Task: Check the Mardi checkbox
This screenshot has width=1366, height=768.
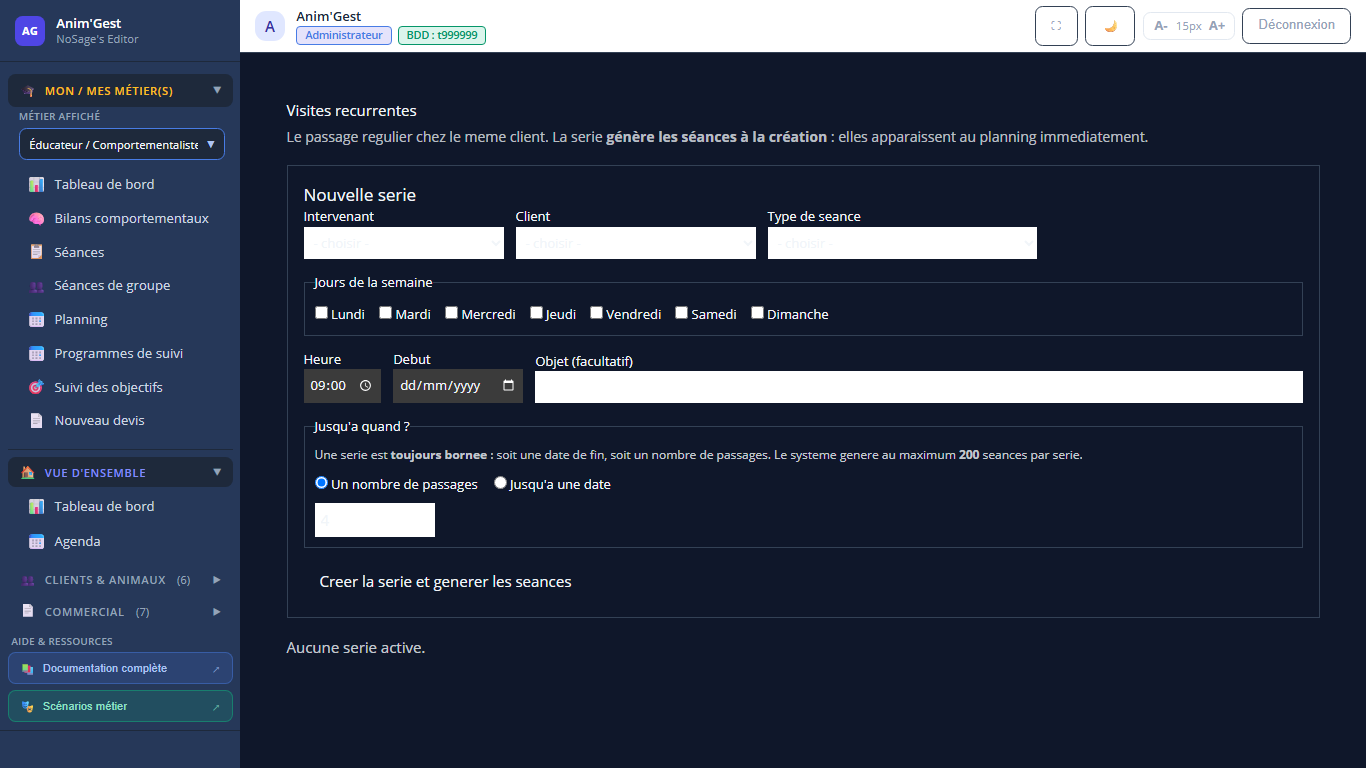Action: point(386,313)
